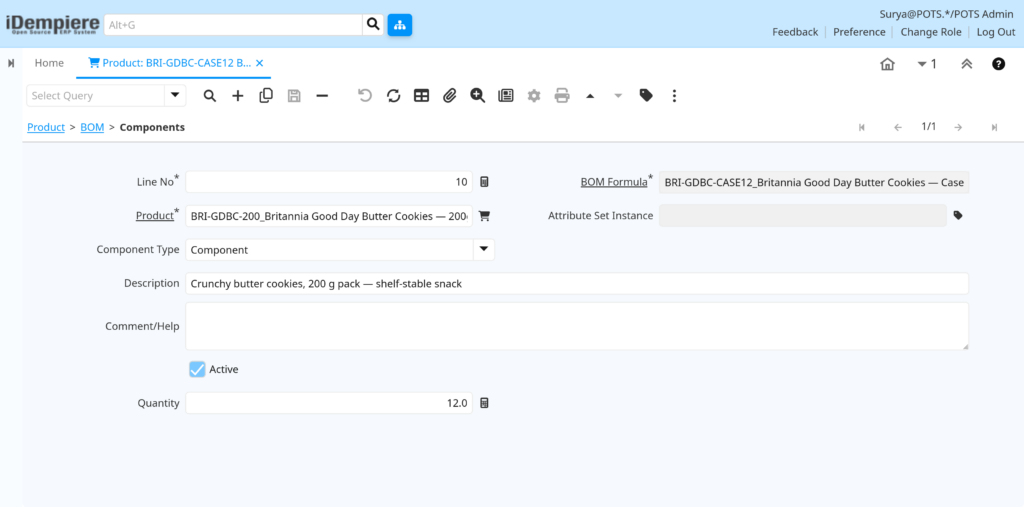This screenshot has height=507, width=1024.
Task: Go to detail record with down arrow
Action: click(x=618, y=96)
